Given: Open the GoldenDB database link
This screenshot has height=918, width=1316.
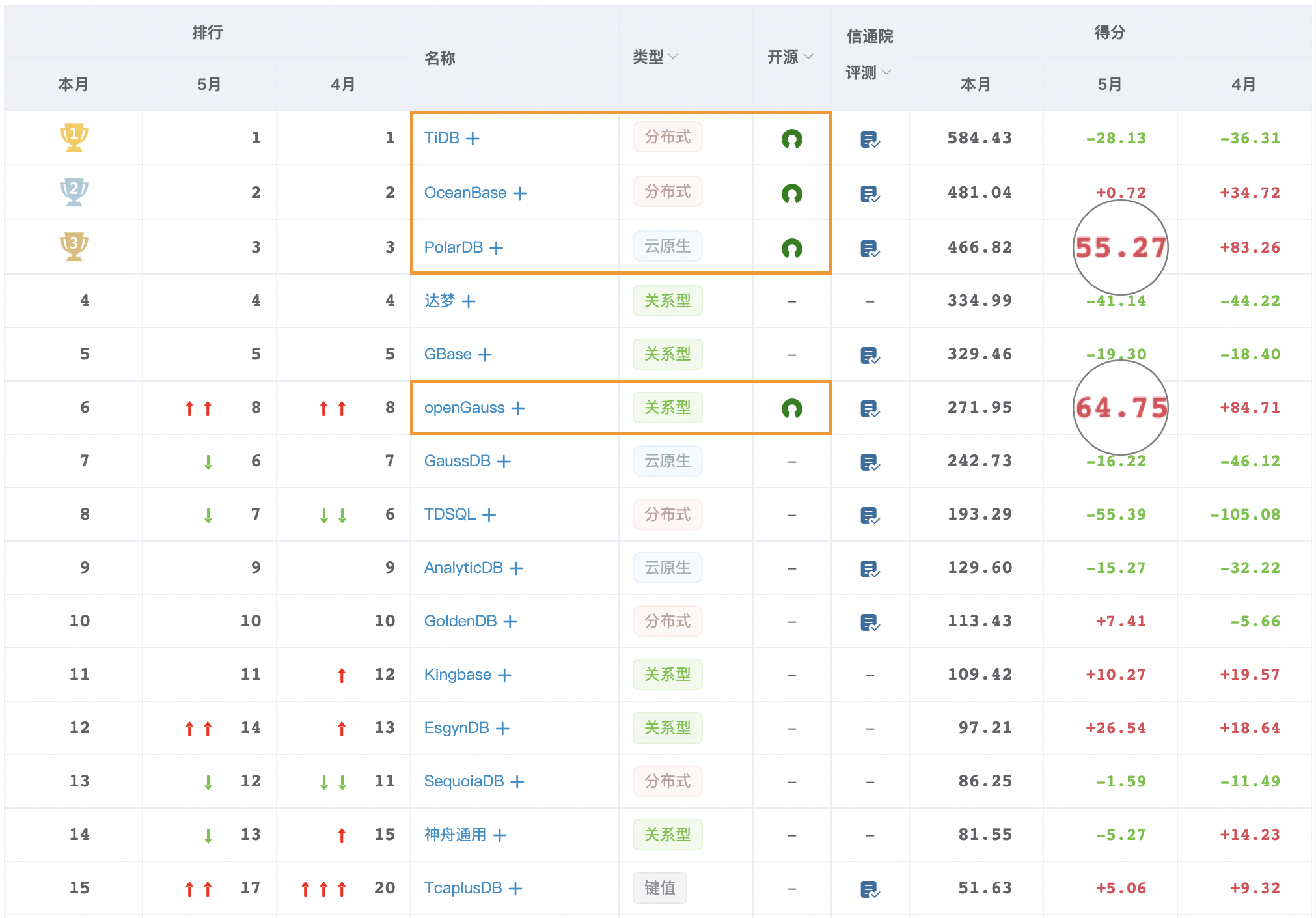Looking at the screenshot, I should pos(461,621).
